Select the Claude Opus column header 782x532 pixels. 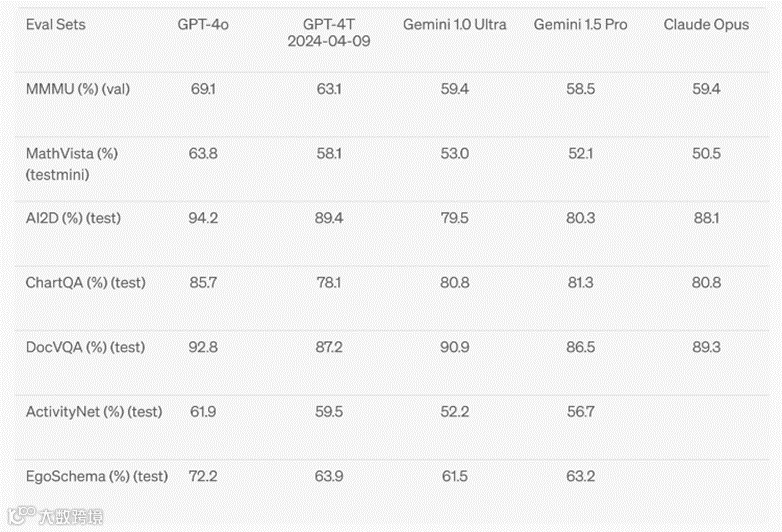[x=706, y=24]
